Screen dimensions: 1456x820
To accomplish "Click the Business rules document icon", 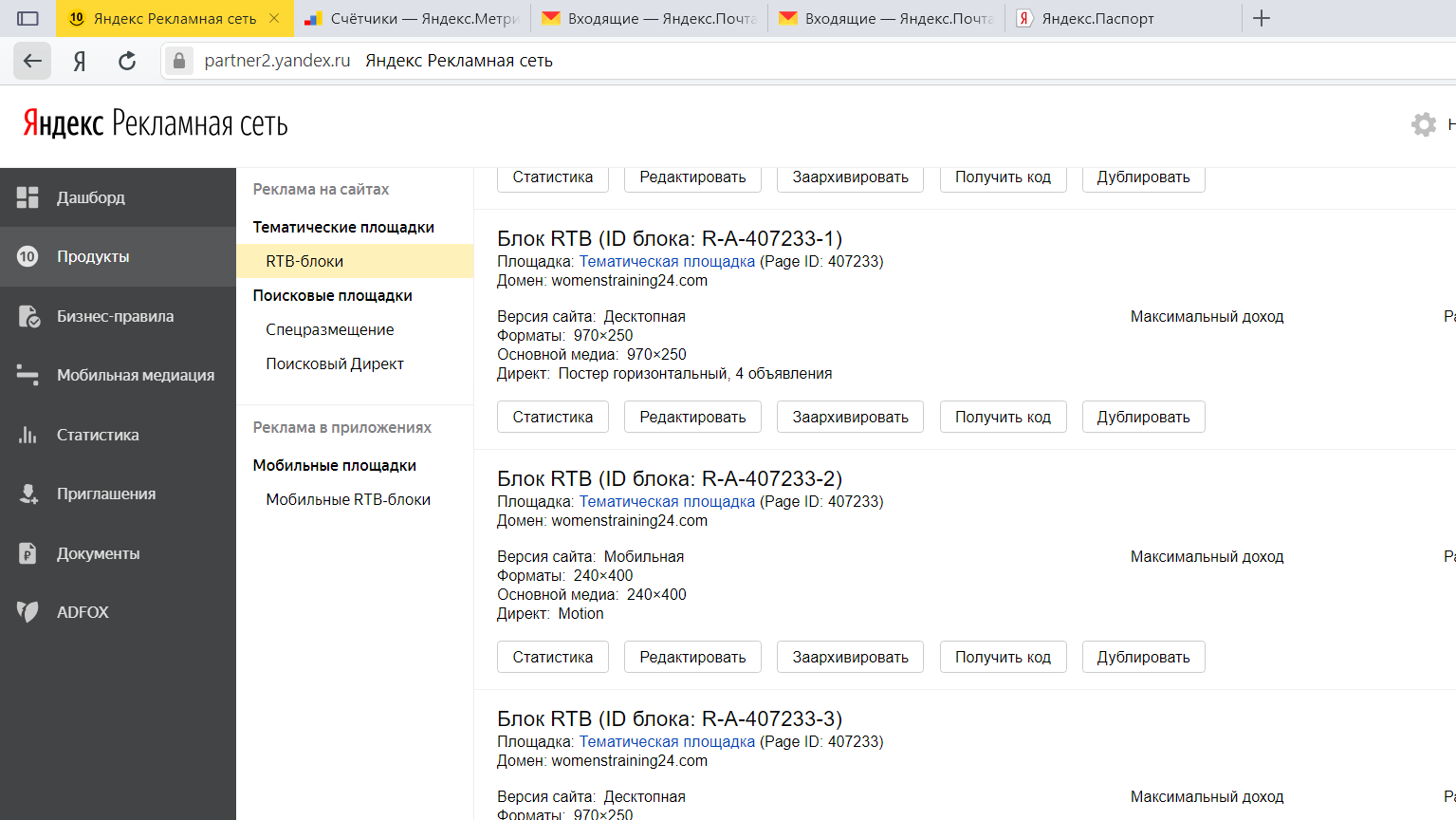I will pyautogui.click(x=28, y=316).
